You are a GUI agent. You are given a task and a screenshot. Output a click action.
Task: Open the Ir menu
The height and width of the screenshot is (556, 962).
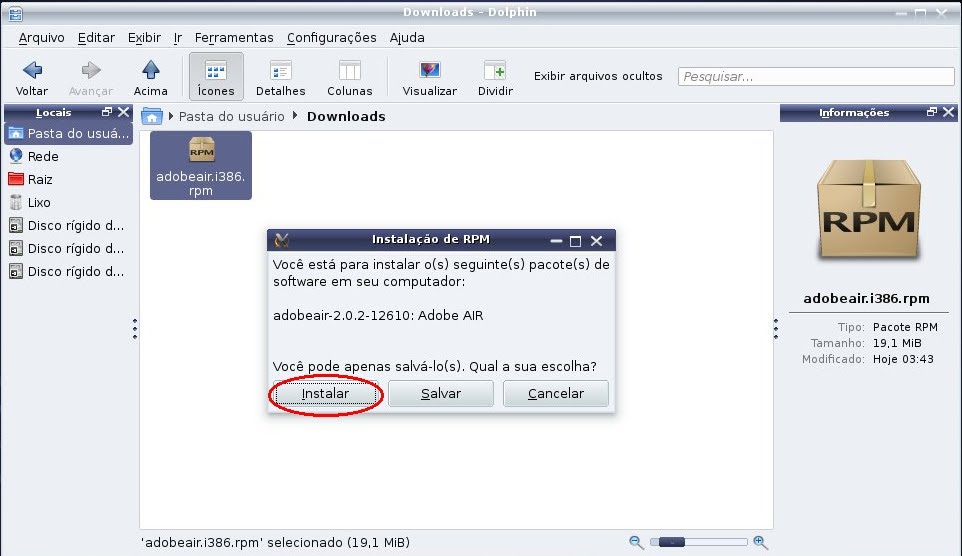click(x=177, y=37)
